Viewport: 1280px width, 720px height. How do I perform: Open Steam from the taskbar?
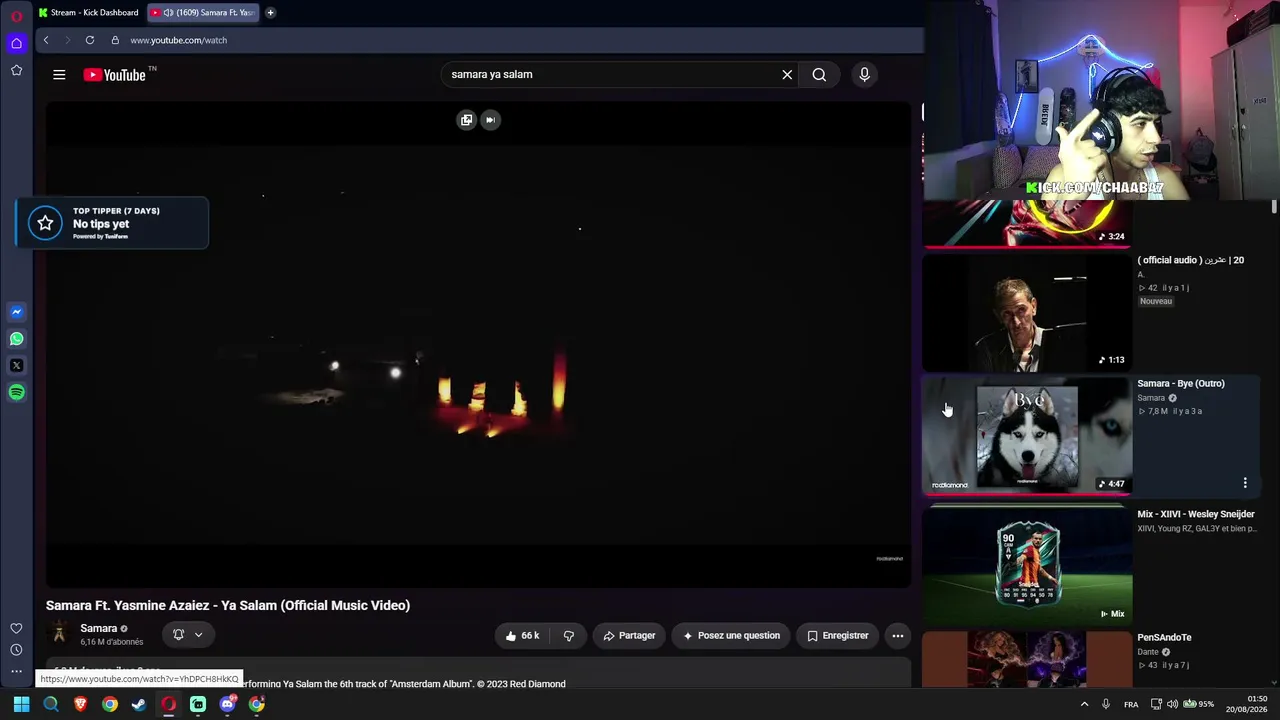(139, 704)
